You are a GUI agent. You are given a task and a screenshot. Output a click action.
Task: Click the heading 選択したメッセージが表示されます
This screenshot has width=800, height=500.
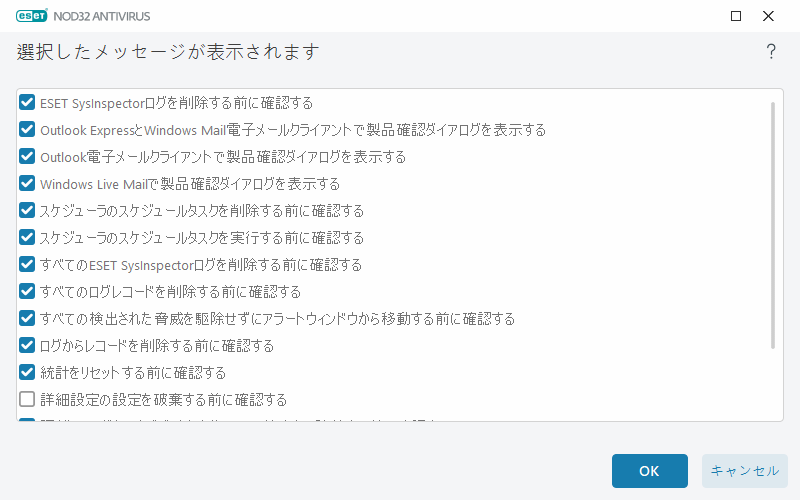point(168,52)
